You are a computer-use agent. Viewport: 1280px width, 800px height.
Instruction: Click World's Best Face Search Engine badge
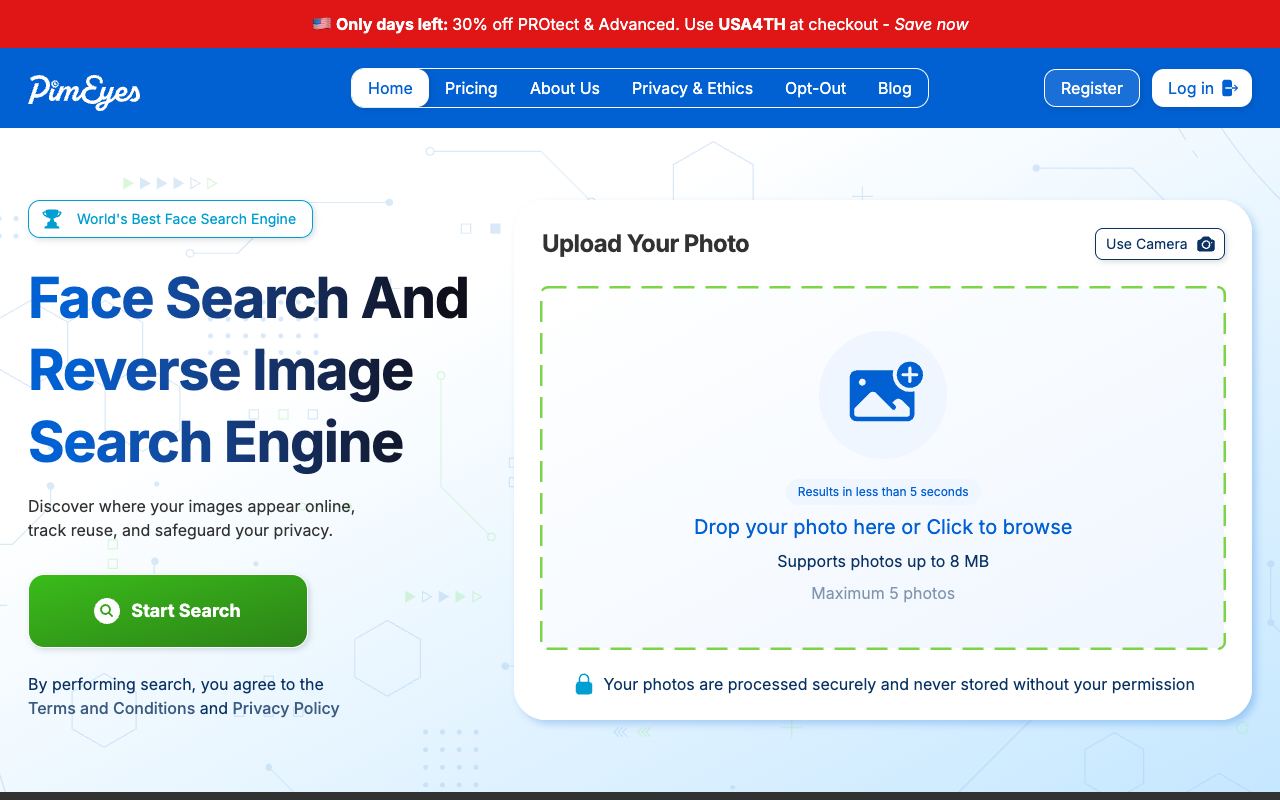click(170, 219)
